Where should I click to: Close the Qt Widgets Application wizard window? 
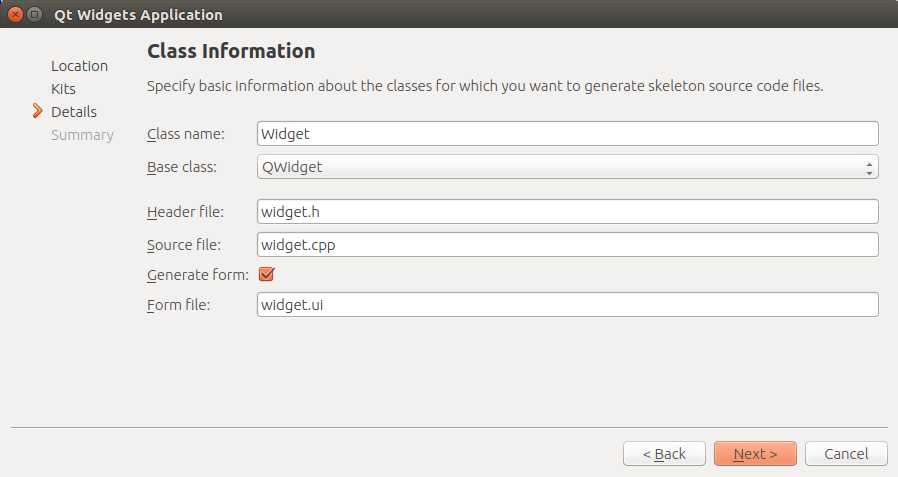16,14
